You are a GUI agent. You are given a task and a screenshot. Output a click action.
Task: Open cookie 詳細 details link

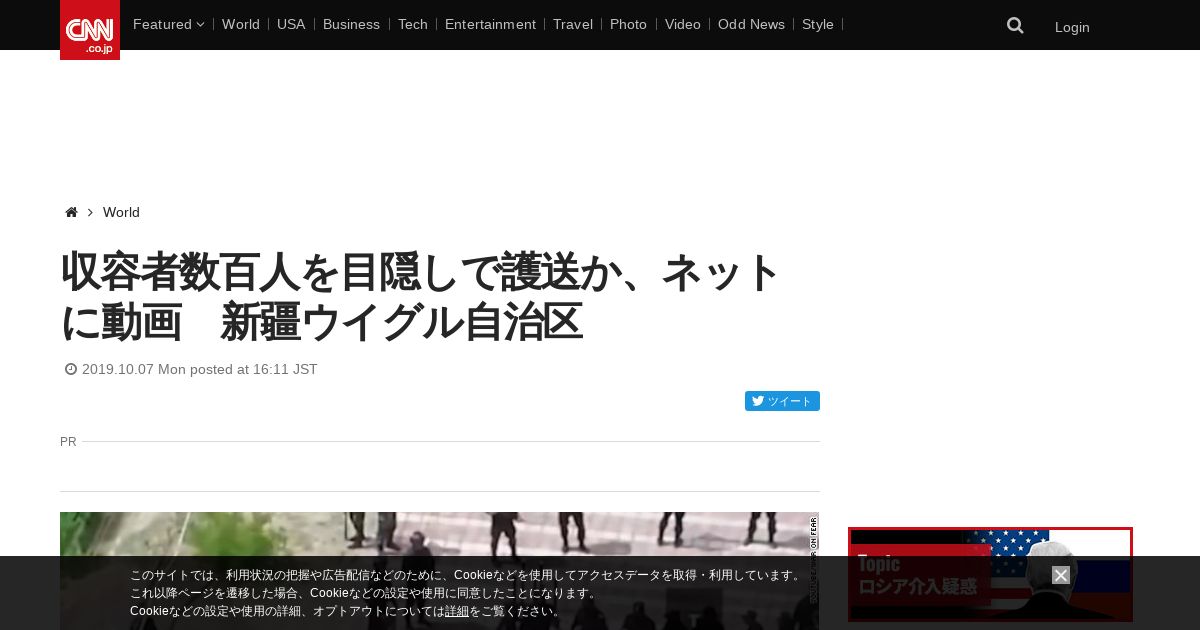pyautogui.click(x=457, y=611)
